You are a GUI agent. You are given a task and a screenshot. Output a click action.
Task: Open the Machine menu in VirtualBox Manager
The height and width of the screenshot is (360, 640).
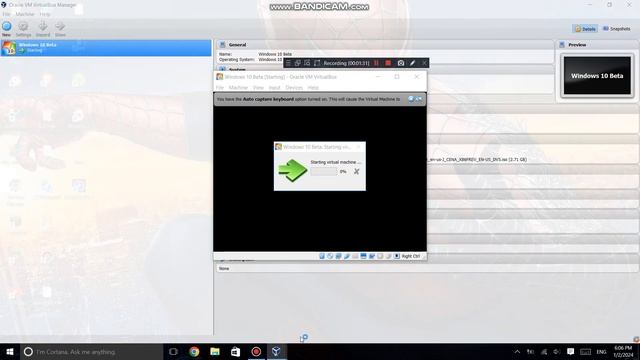tap(25, 14)
